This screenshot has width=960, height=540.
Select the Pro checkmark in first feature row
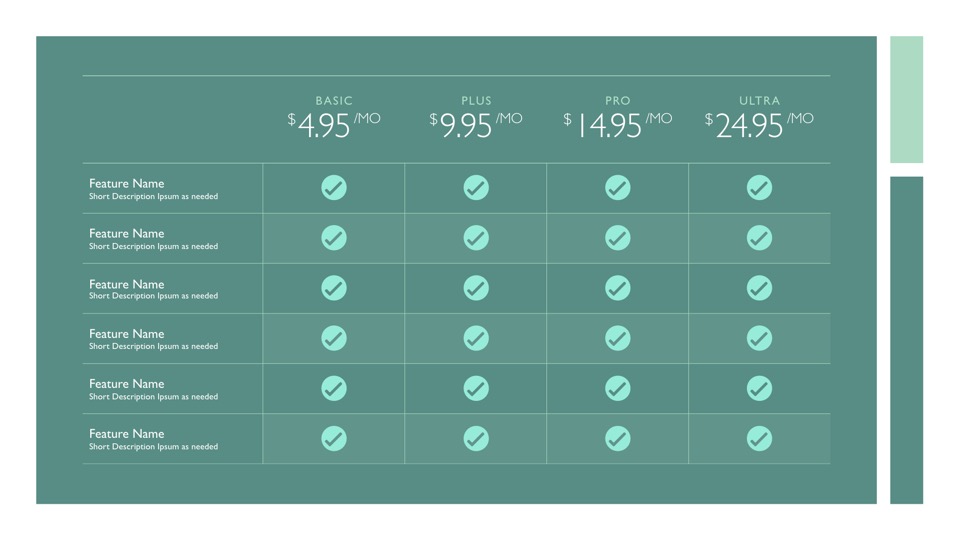pos(618,188)
